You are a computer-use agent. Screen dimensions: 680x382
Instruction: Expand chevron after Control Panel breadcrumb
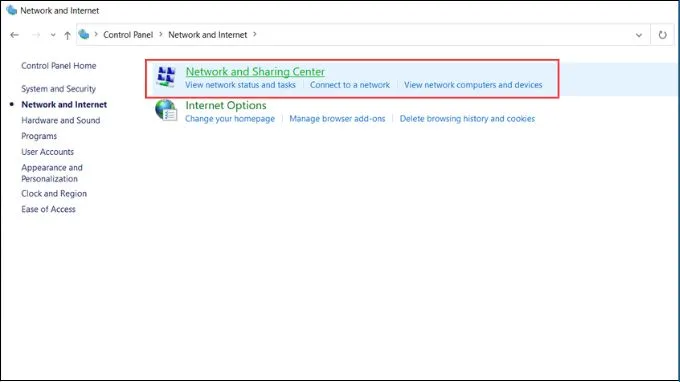point(160,34)
